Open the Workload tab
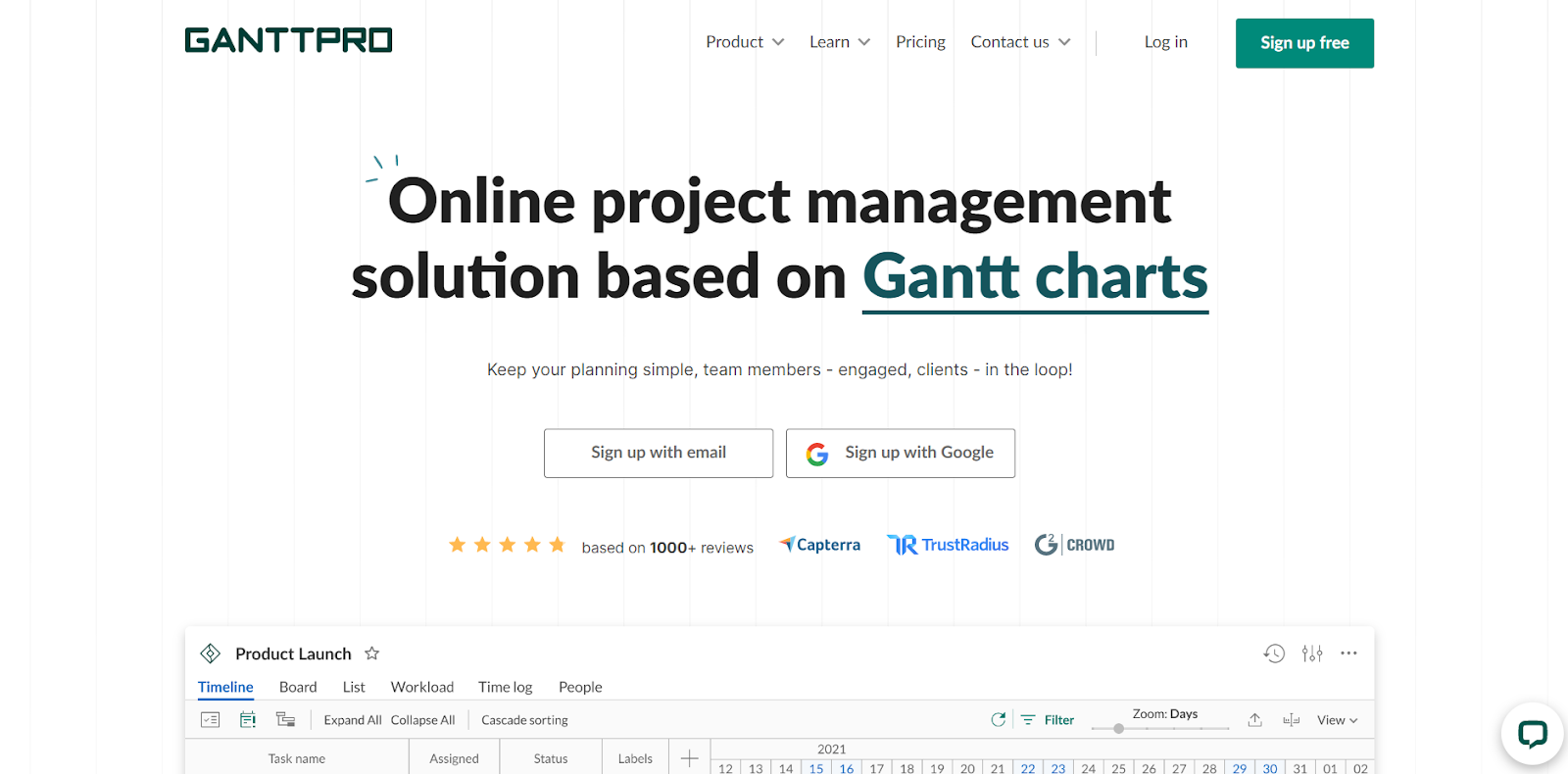The image size is (1568, 774). (x=422, y=687)
